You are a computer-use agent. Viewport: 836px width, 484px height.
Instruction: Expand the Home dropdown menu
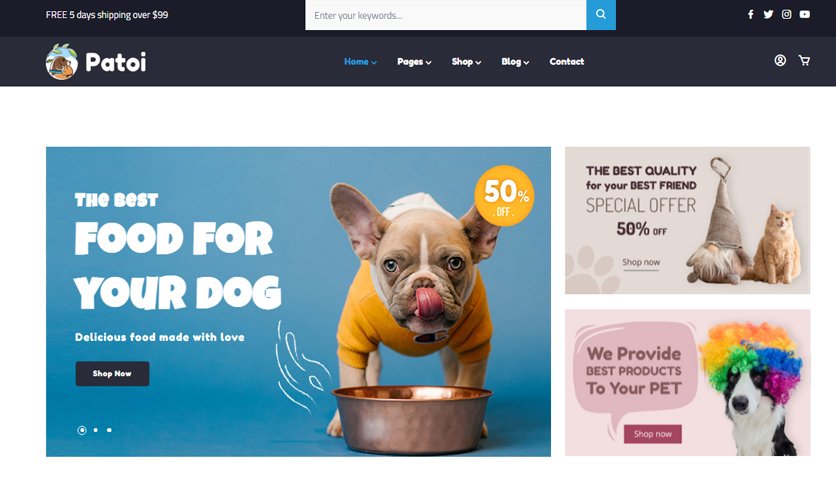coord(360,62)
